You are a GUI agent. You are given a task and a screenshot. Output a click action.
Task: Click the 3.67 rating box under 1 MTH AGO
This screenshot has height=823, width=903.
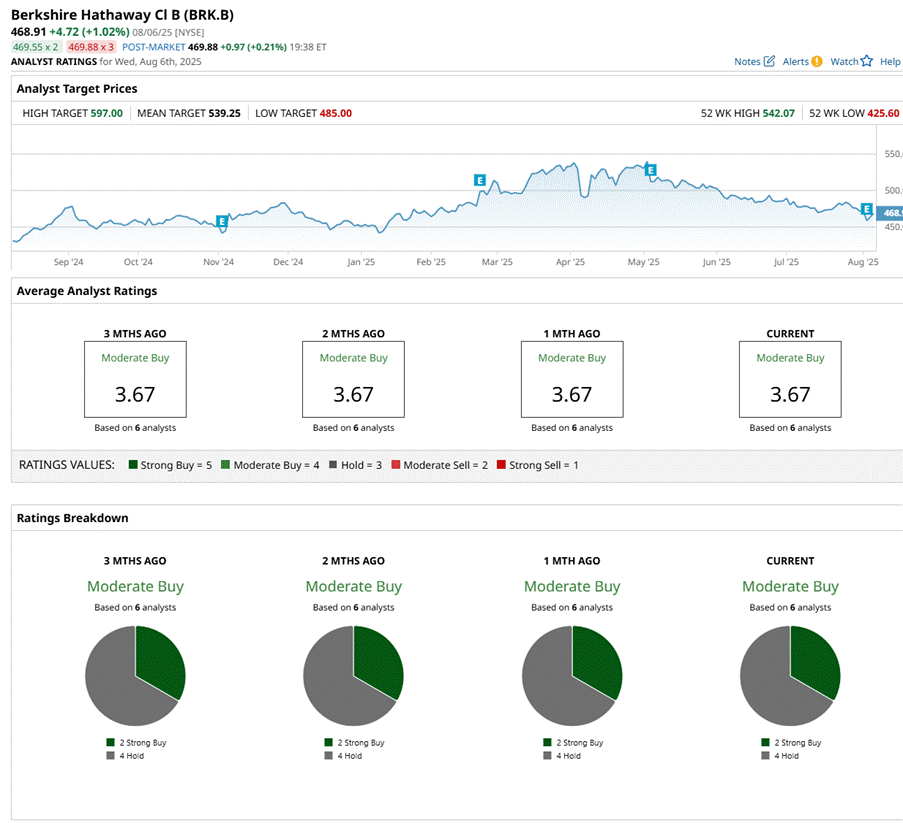coord(572,380)
